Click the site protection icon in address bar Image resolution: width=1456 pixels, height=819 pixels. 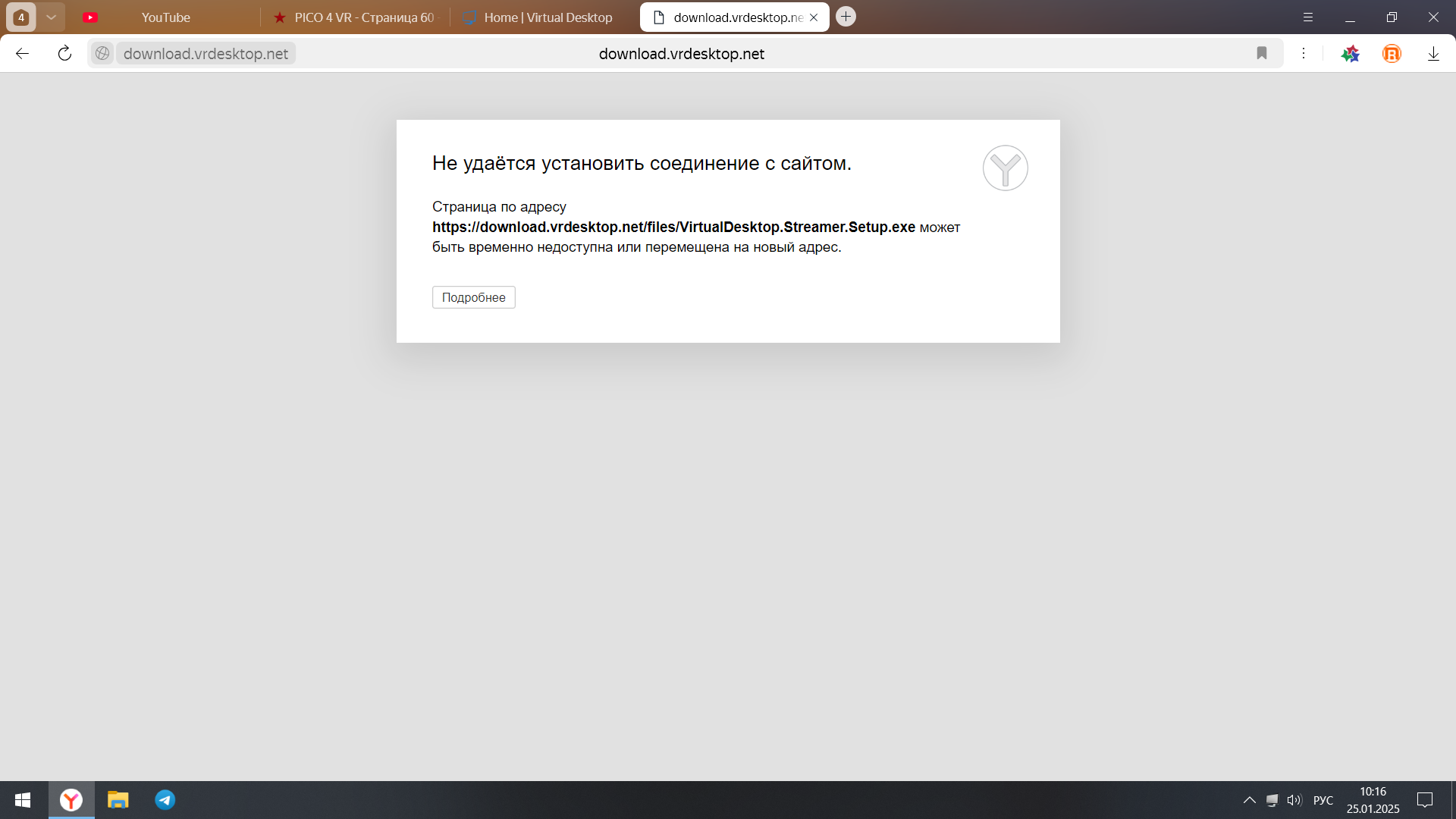102,54
